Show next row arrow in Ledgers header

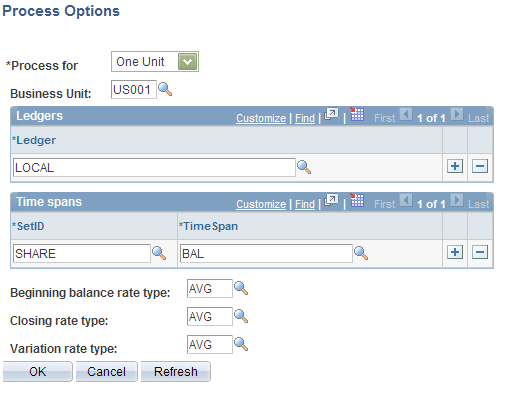[x=457, y=114]
